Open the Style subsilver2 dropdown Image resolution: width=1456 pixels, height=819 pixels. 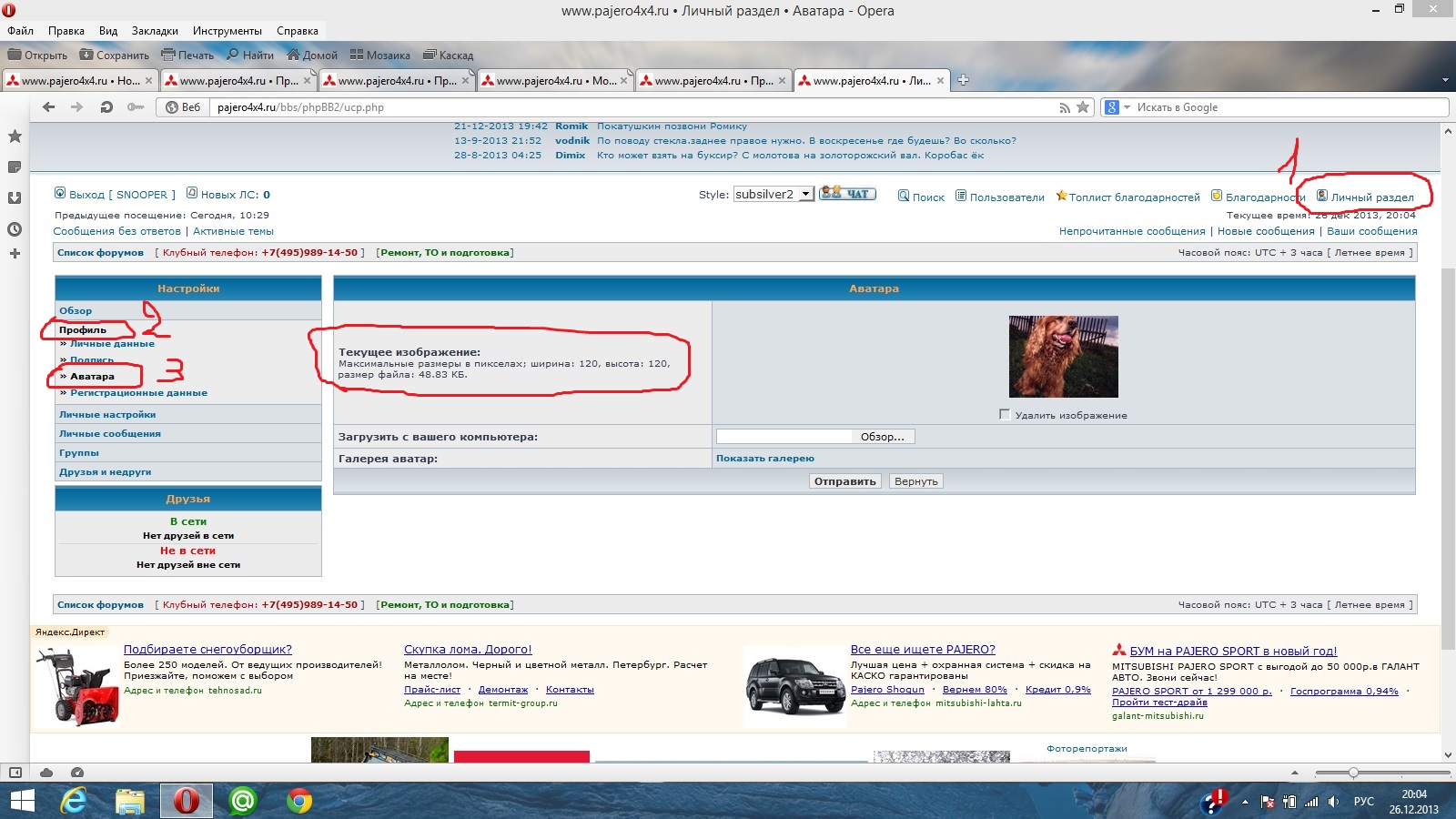point(805,195)
